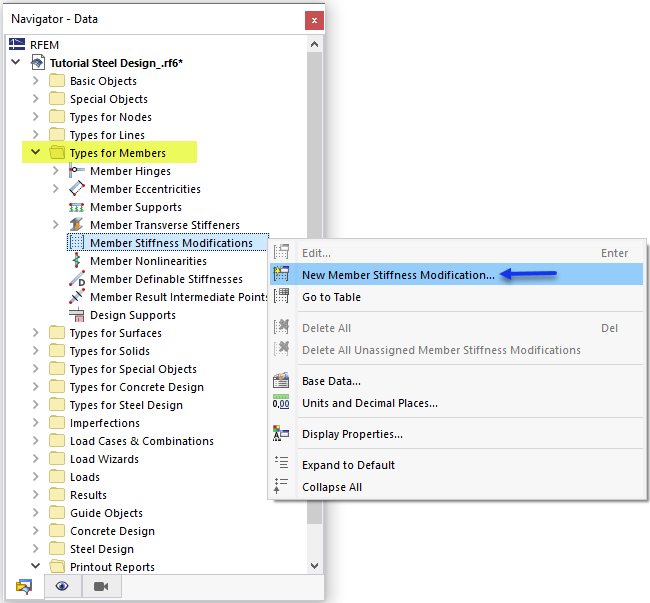Select Member Nonlinearities tree item

[x=148, y=261]
